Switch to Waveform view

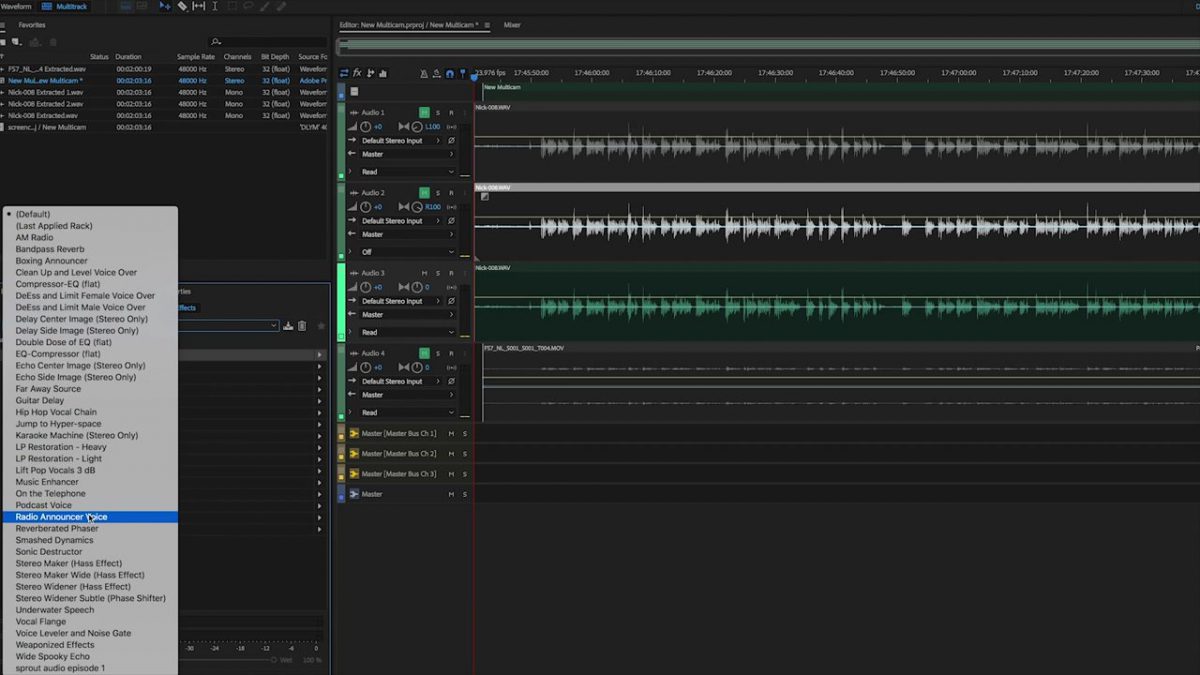tap(17, 6)
